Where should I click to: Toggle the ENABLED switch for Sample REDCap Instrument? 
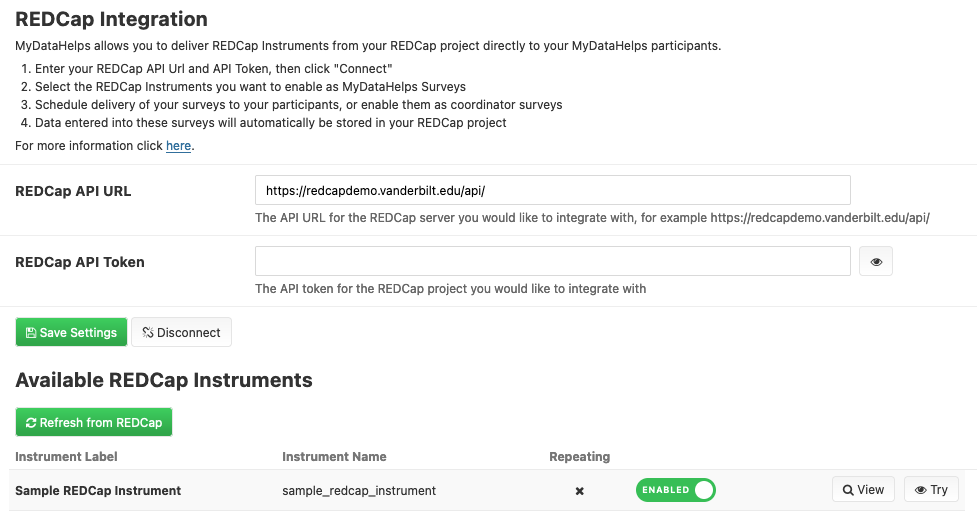[x=676, y=490]
